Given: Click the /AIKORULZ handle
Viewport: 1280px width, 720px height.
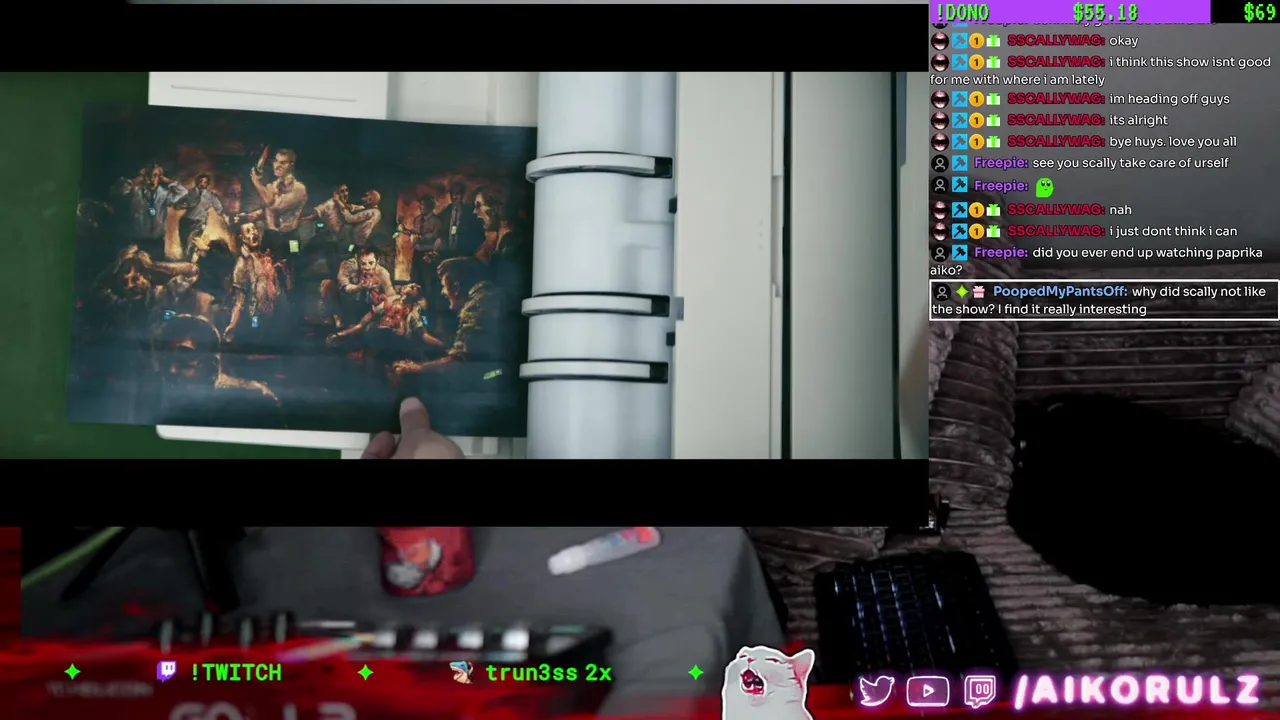Looking at the screenshot, I should (1137, 690).
